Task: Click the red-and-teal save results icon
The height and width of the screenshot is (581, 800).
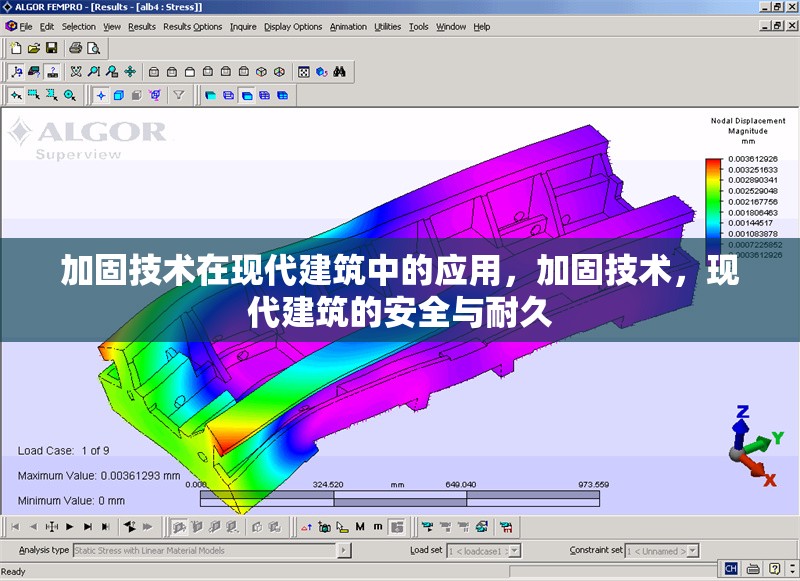Action: tap(506, 527)
